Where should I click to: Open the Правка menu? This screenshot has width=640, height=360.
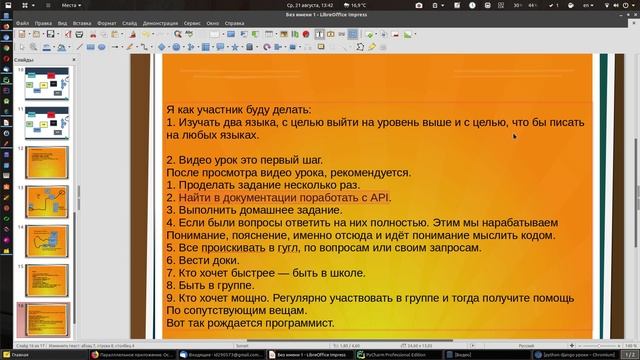tap(43, 23)
